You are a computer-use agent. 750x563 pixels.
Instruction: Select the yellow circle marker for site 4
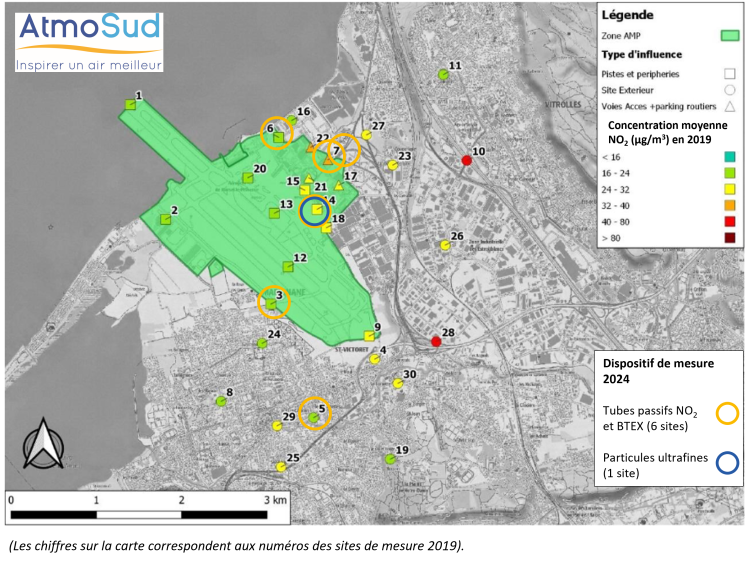pyautogui.click(x=375, y=359)
